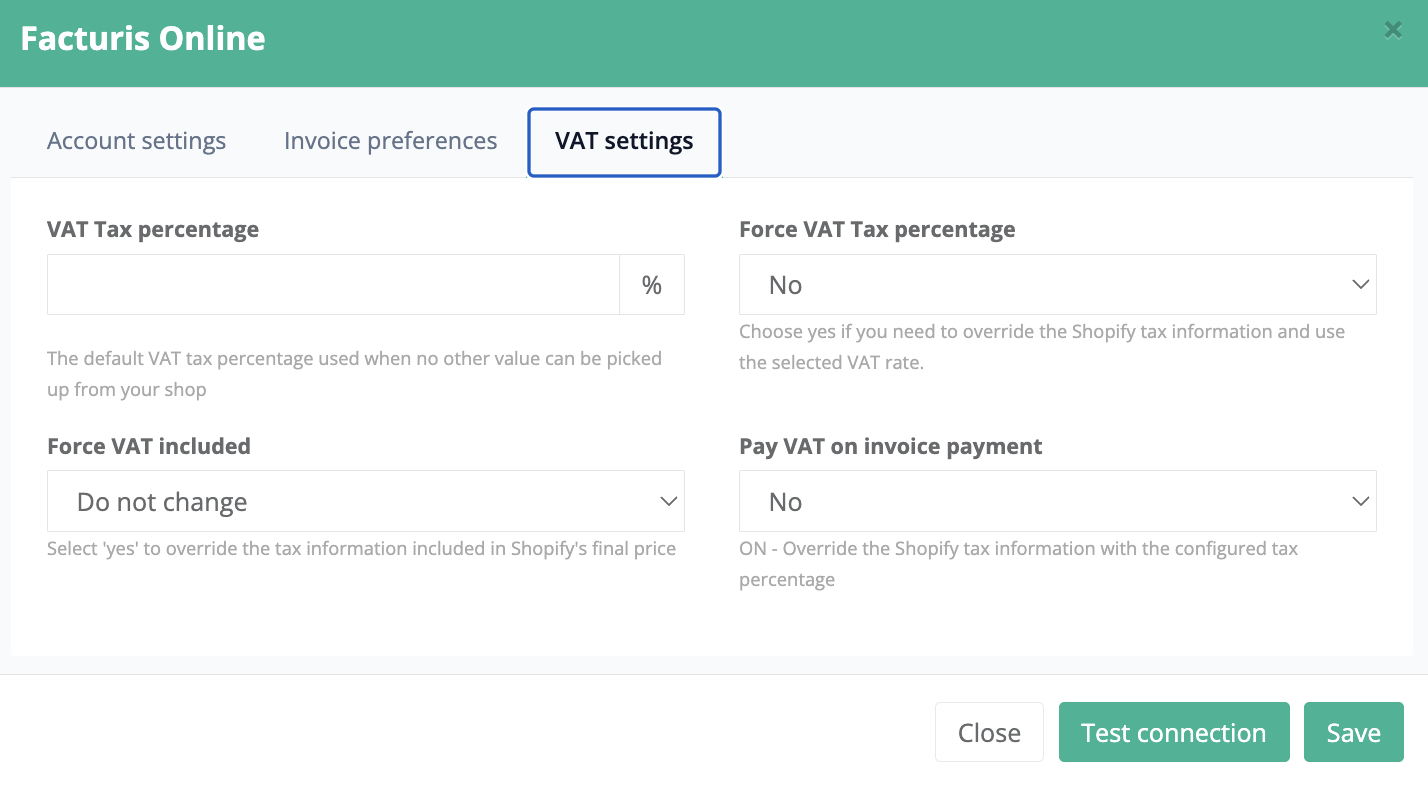This screenshot has width=1428, height=786.
Task: Click the Facturis Online dialog title
Action: (x=143, y=39)
